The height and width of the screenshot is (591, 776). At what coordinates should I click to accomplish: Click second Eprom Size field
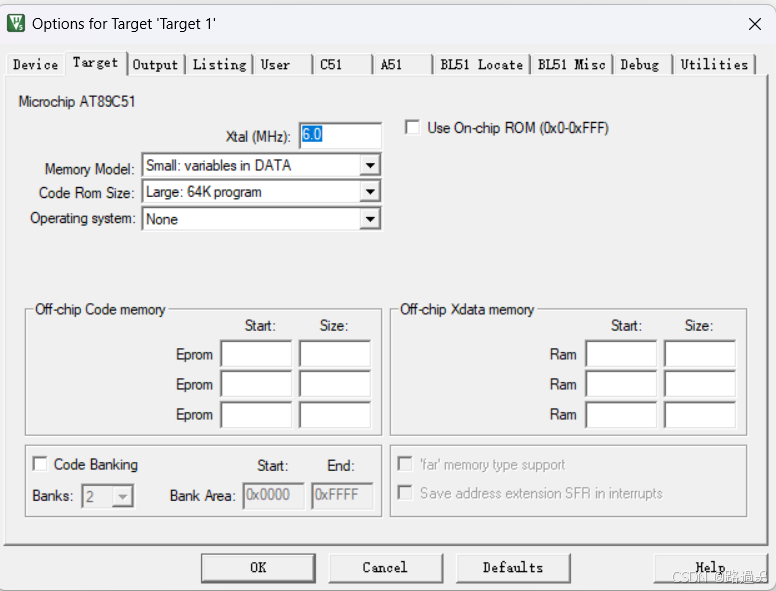tap(335, 384)
